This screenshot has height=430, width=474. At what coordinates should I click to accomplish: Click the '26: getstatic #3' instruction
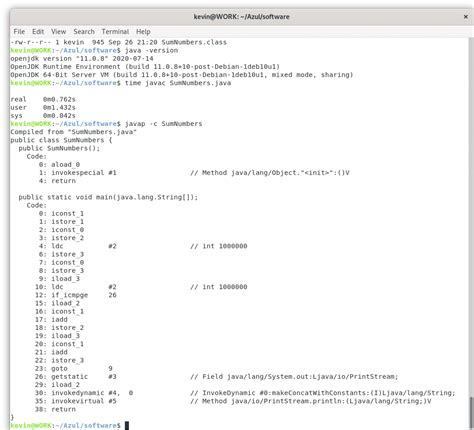point(75,377)
